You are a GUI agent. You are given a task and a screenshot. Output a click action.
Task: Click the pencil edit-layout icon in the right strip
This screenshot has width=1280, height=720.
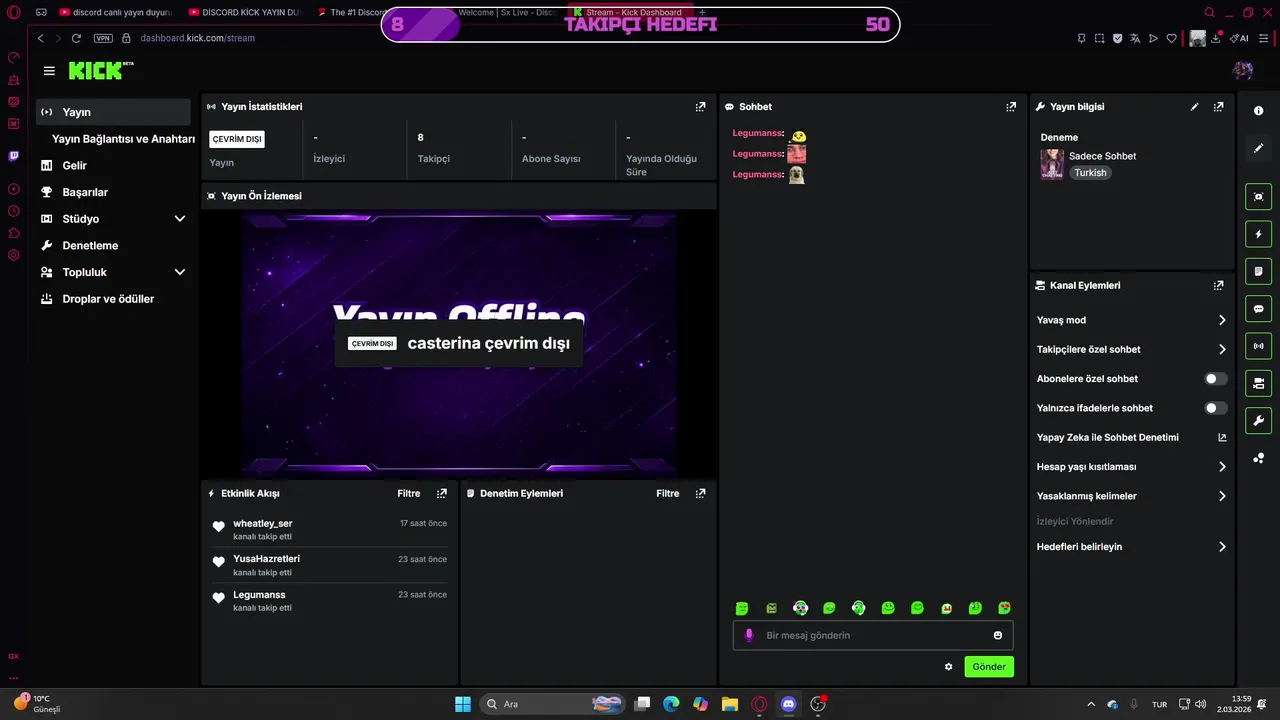tap(1259, 148)
